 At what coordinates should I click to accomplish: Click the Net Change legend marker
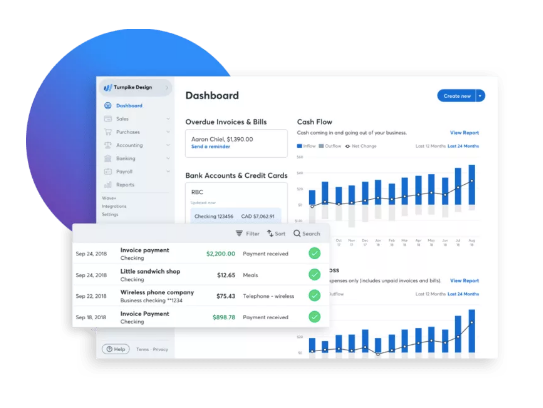point(348,146)
